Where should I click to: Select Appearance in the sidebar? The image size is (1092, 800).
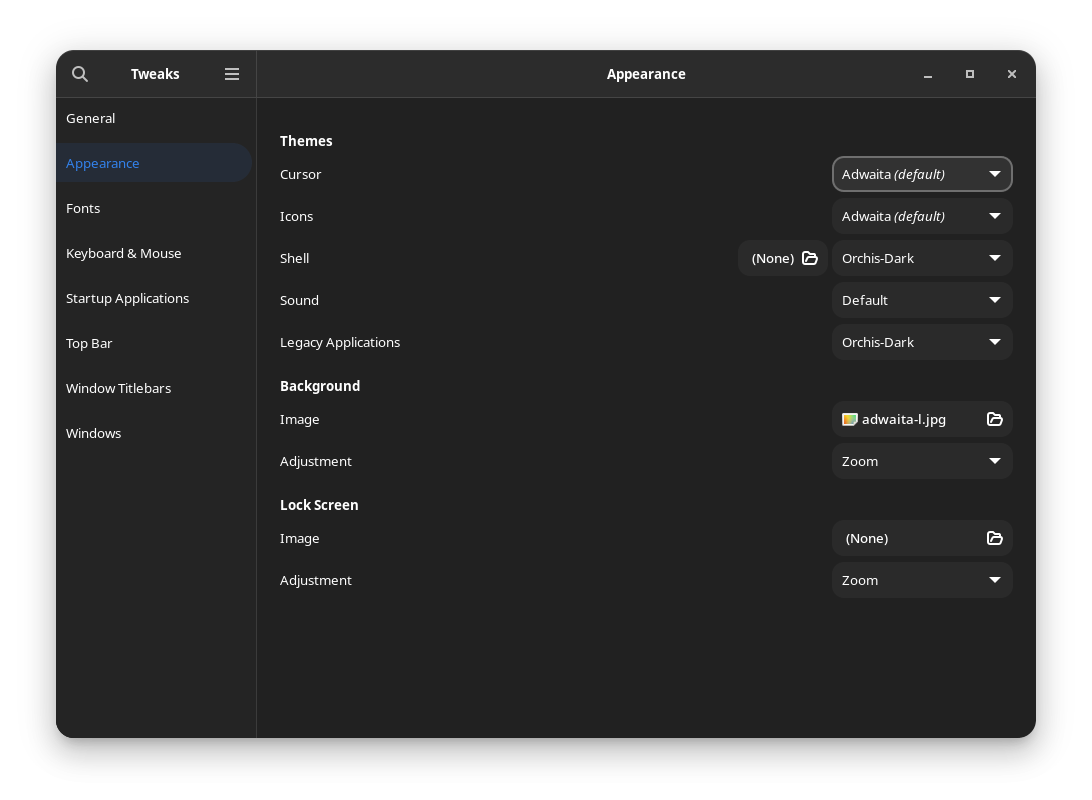[x=154, y=163]
